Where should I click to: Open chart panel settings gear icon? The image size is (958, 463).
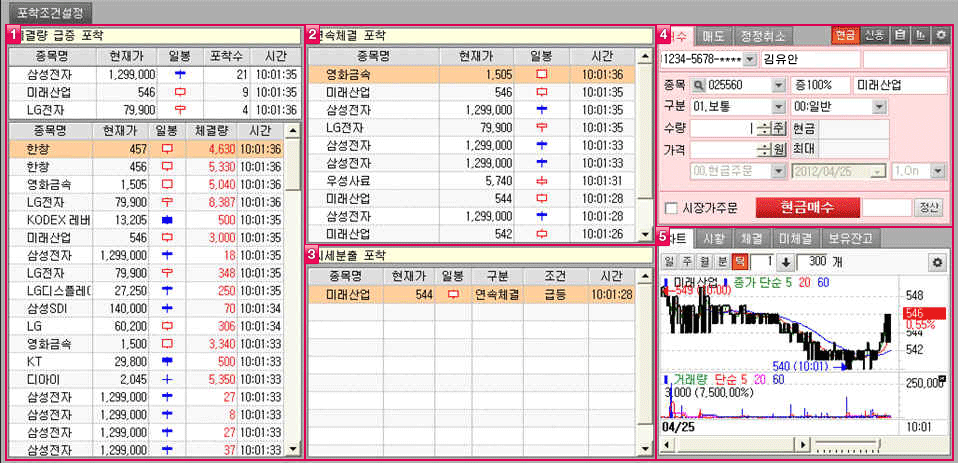click(936, 263)
